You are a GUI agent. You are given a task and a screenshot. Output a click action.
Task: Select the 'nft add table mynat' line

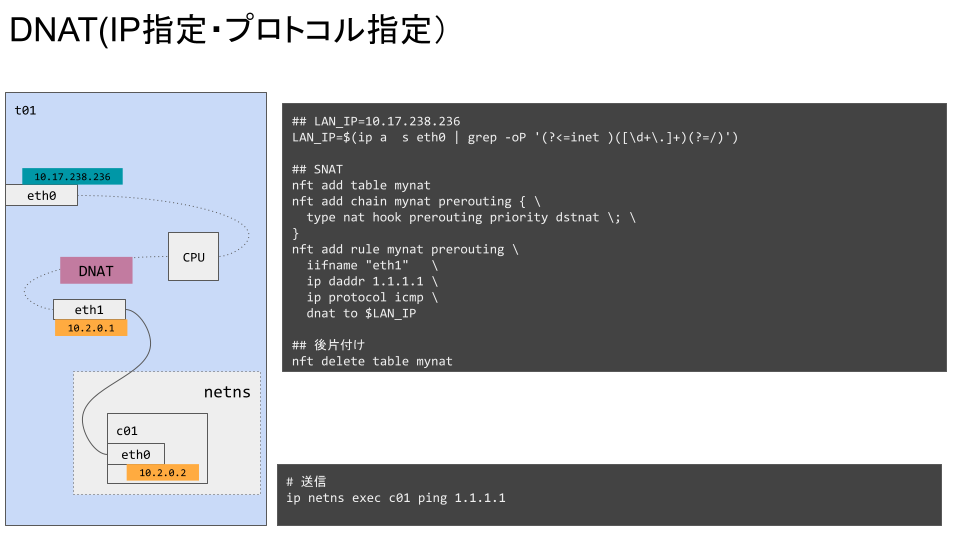coord(361,185)
